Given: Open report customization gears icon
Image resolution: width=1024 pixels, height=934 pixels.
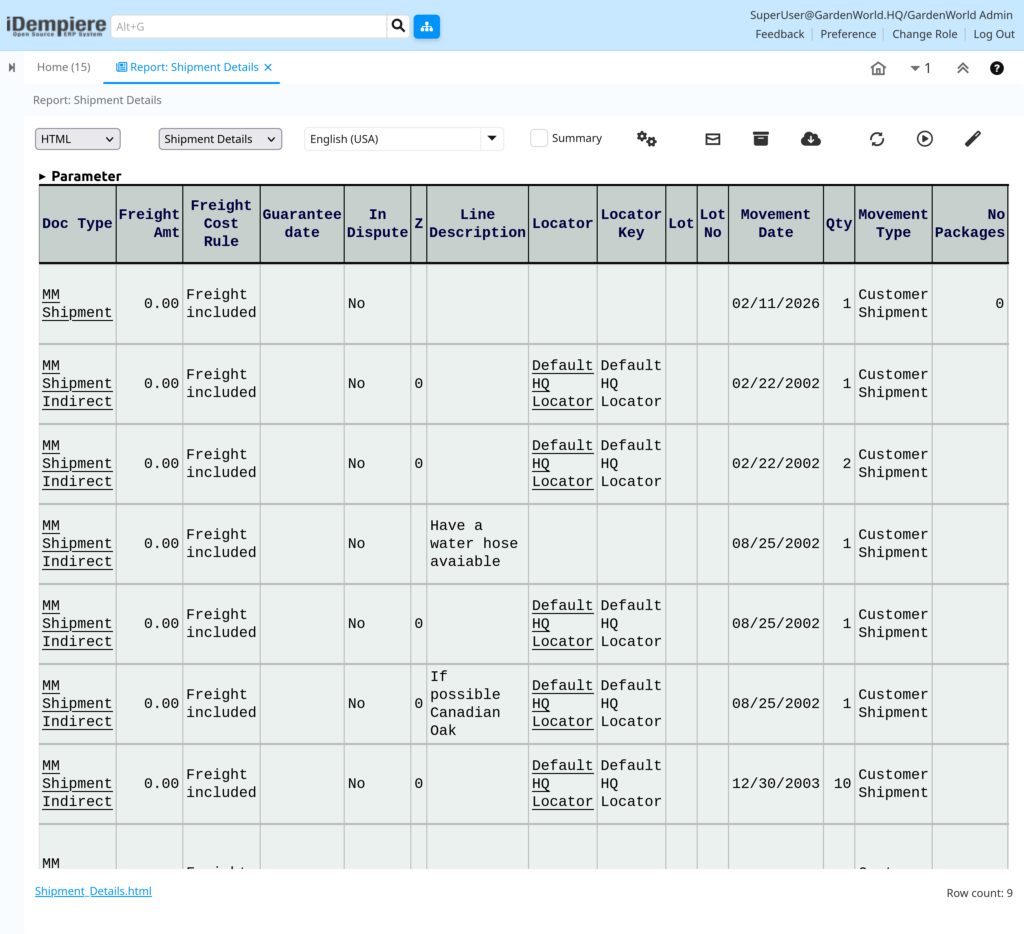Looking at the screenshot, I should coord(647,138).
